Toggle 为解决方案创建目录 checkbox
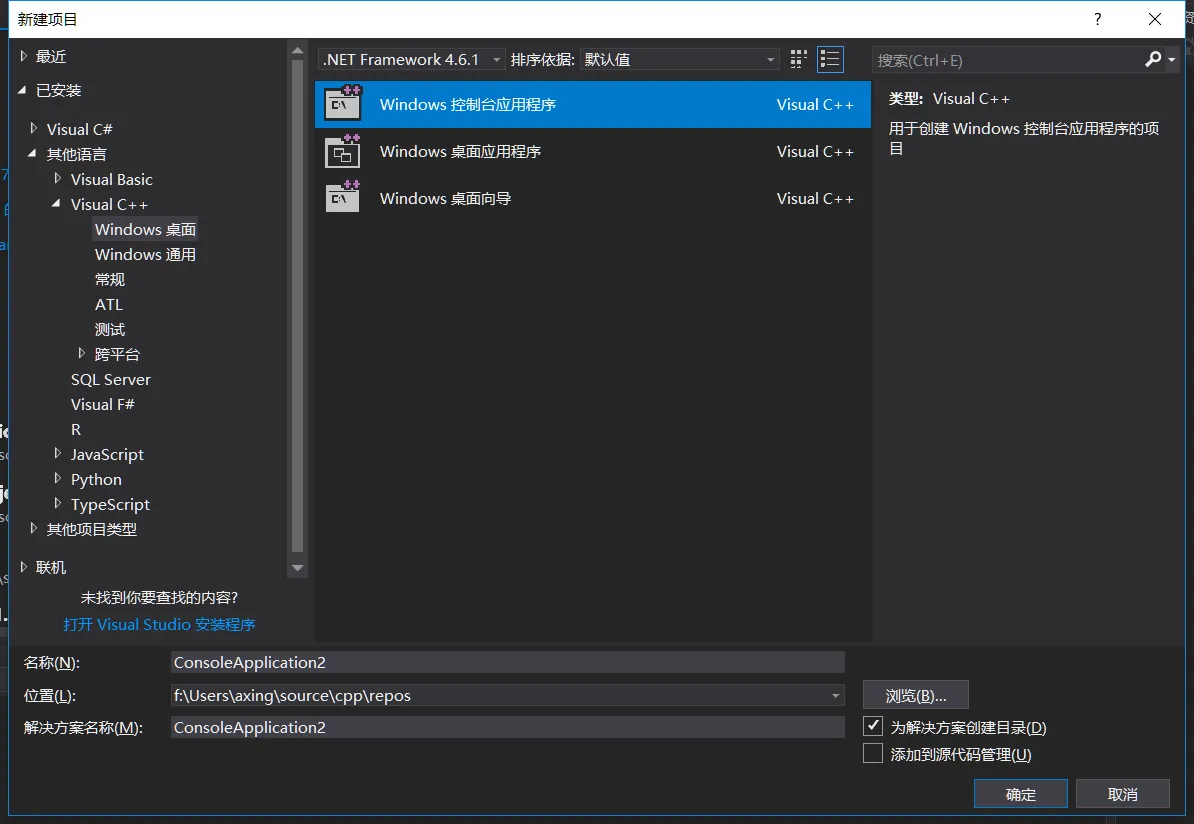This screenshot has height=824, width=1194. (x=873, y=726)
